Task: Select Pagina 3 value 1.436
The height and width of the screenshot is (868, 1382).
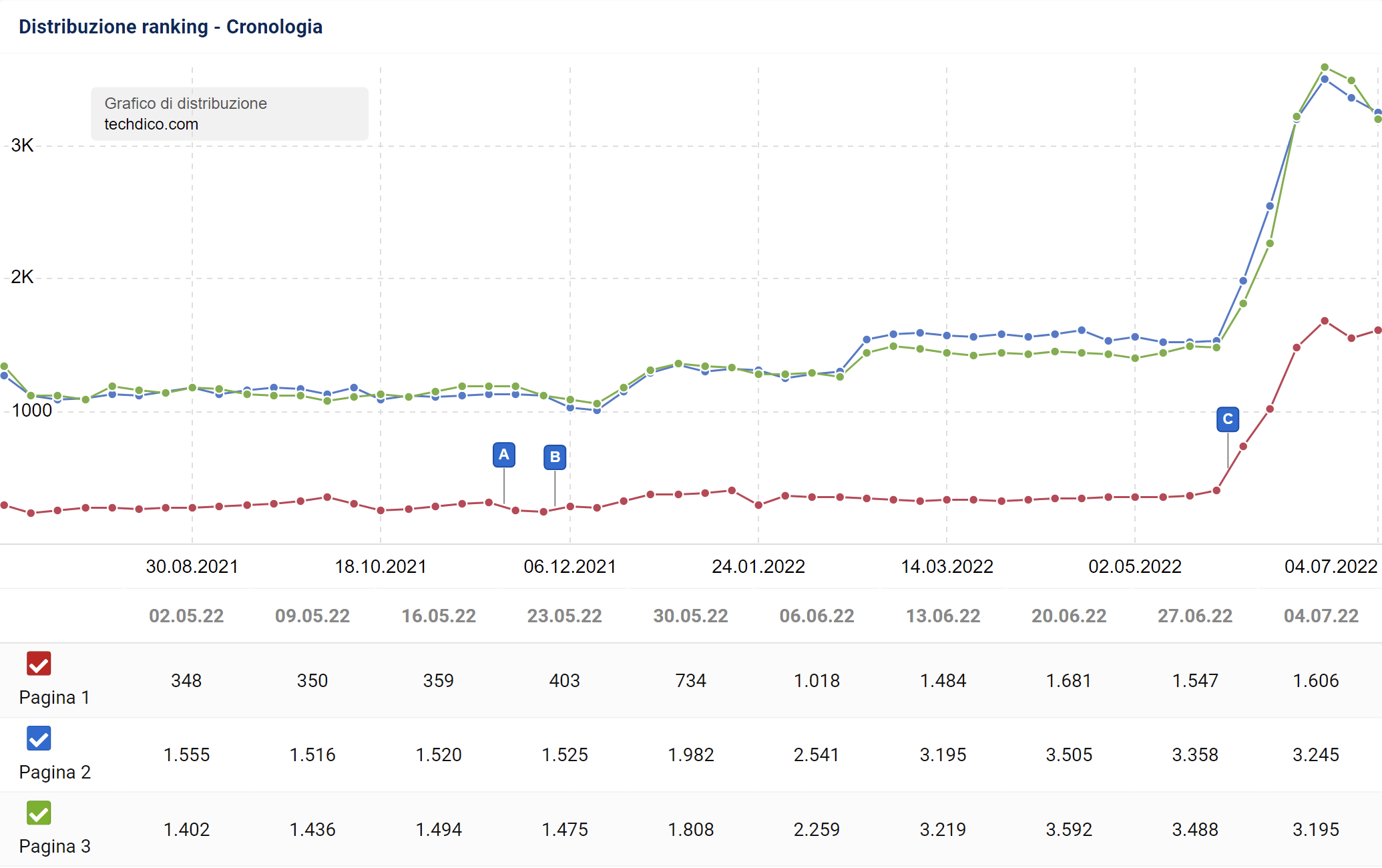Action: click(x=312, y=829)
